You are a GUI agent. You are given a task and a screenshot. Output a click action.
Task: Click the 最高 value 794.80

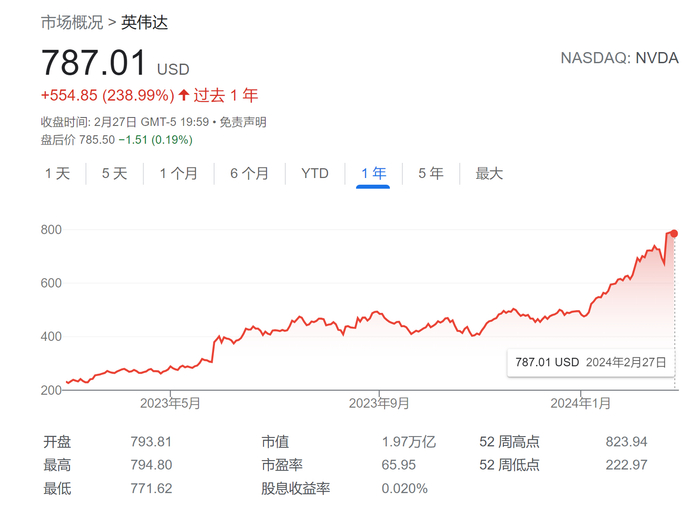coord(151,465)
